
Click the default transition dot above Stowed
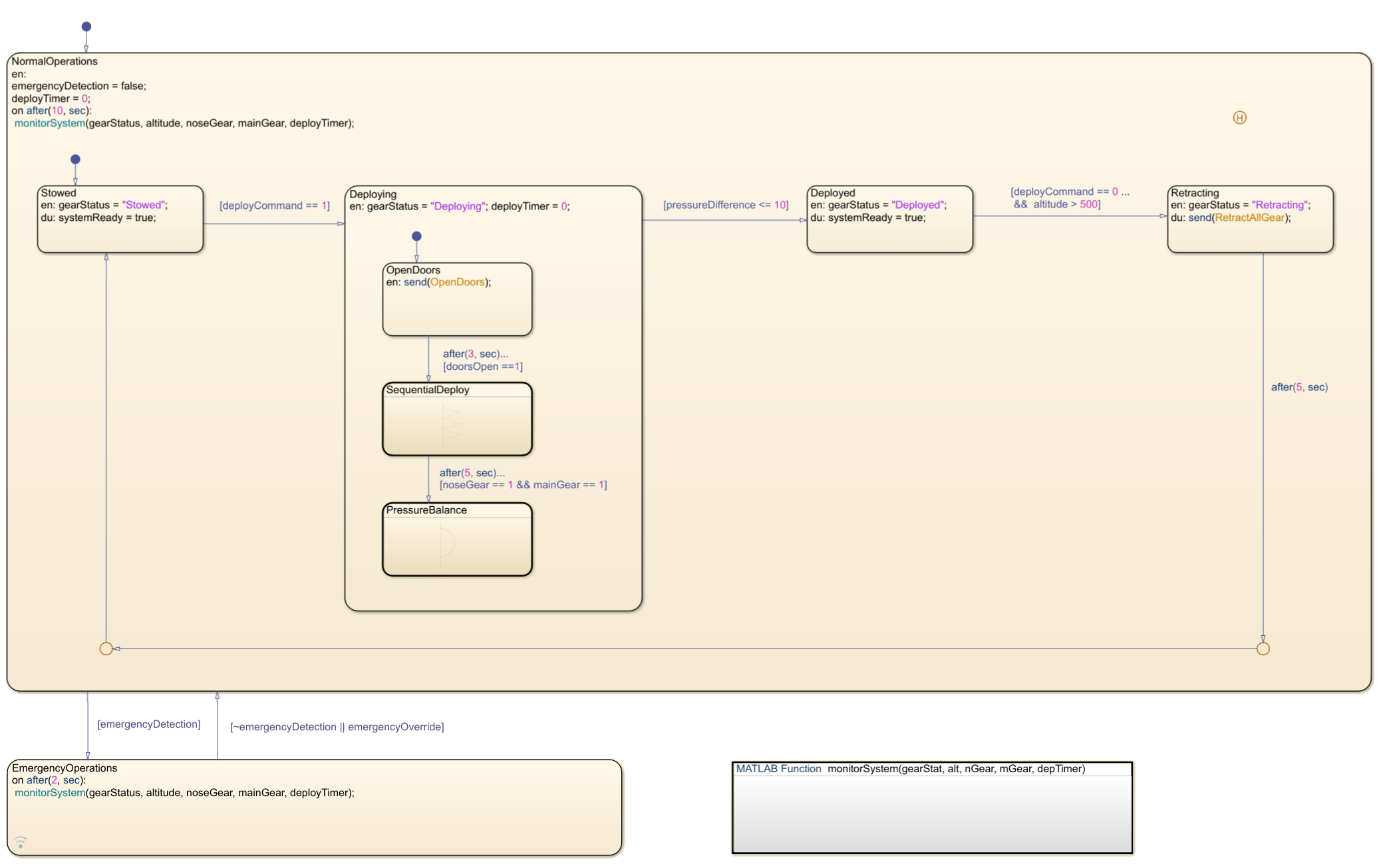(x=75, y=159)
